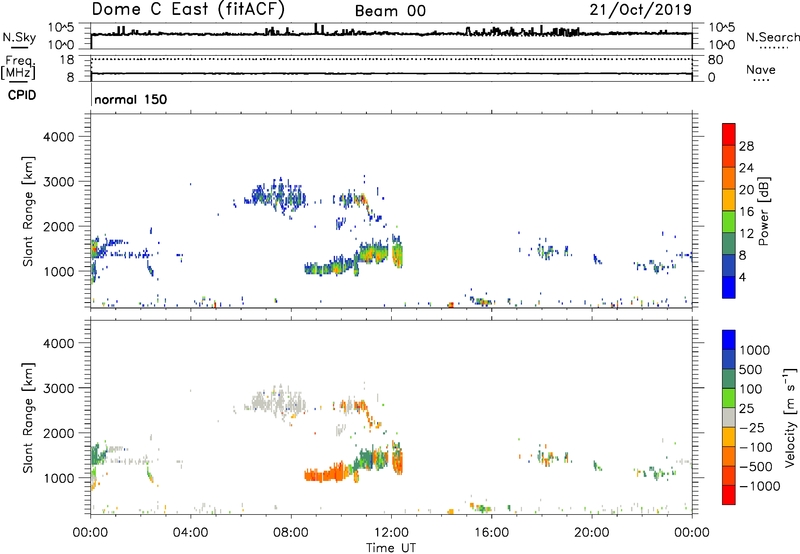Click the "-1000" velocity colorbar label
The width and height of the screenshot is (800, 554).
tap(760, 486)
